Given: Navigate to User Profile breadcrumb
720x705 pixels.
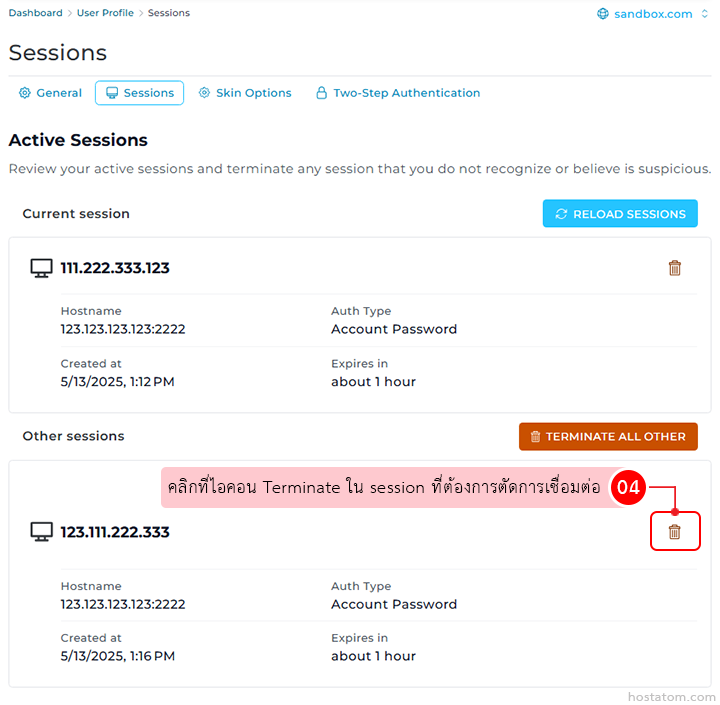Looking at the screenshot, I should [105, 13].
